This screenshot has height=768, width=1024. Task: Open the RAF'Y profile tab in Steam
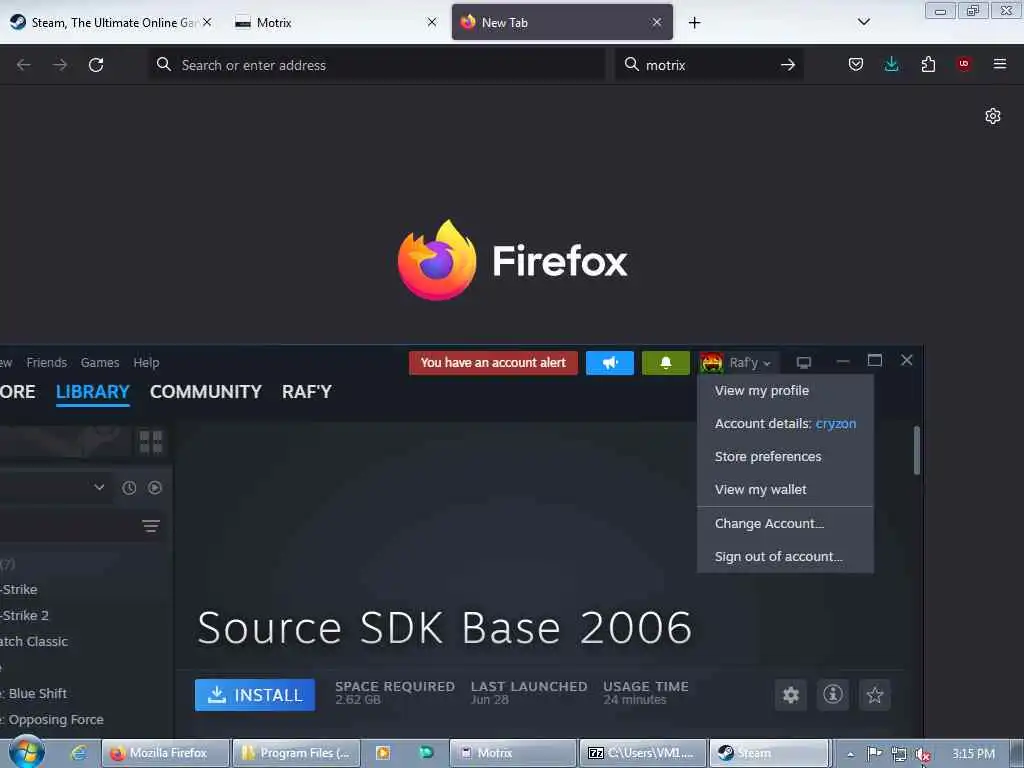[307, 392]
